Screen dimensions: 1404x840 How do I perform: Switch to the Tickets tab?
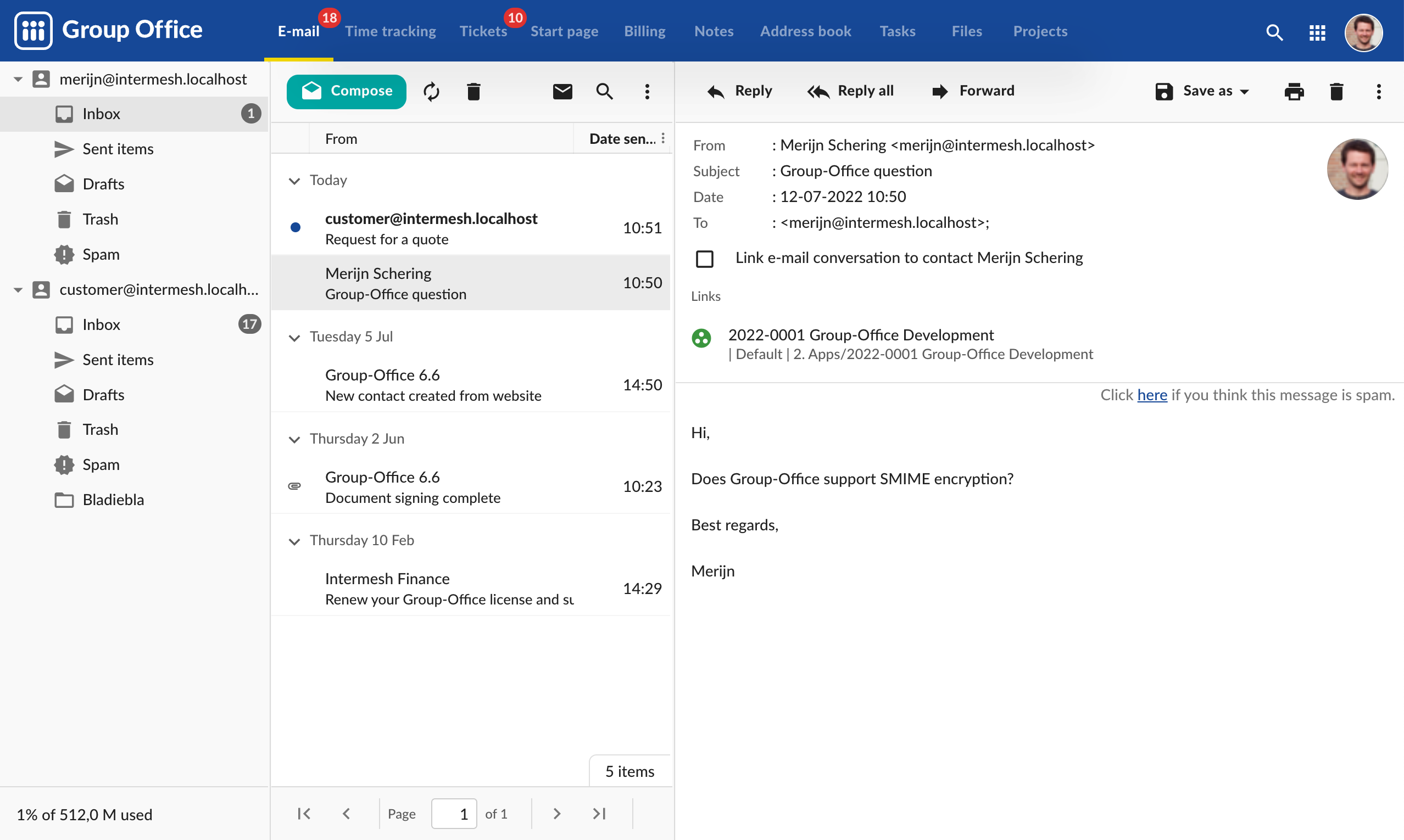[483, 31]
